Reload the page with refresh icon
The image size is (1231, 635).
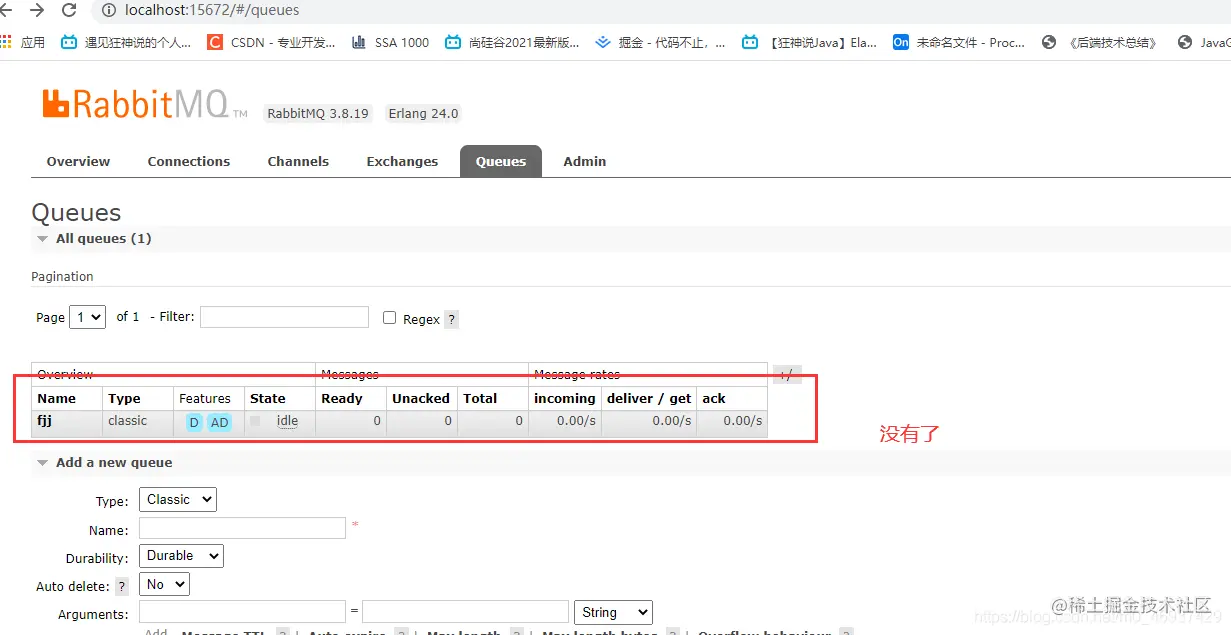(x=69, y=10)
